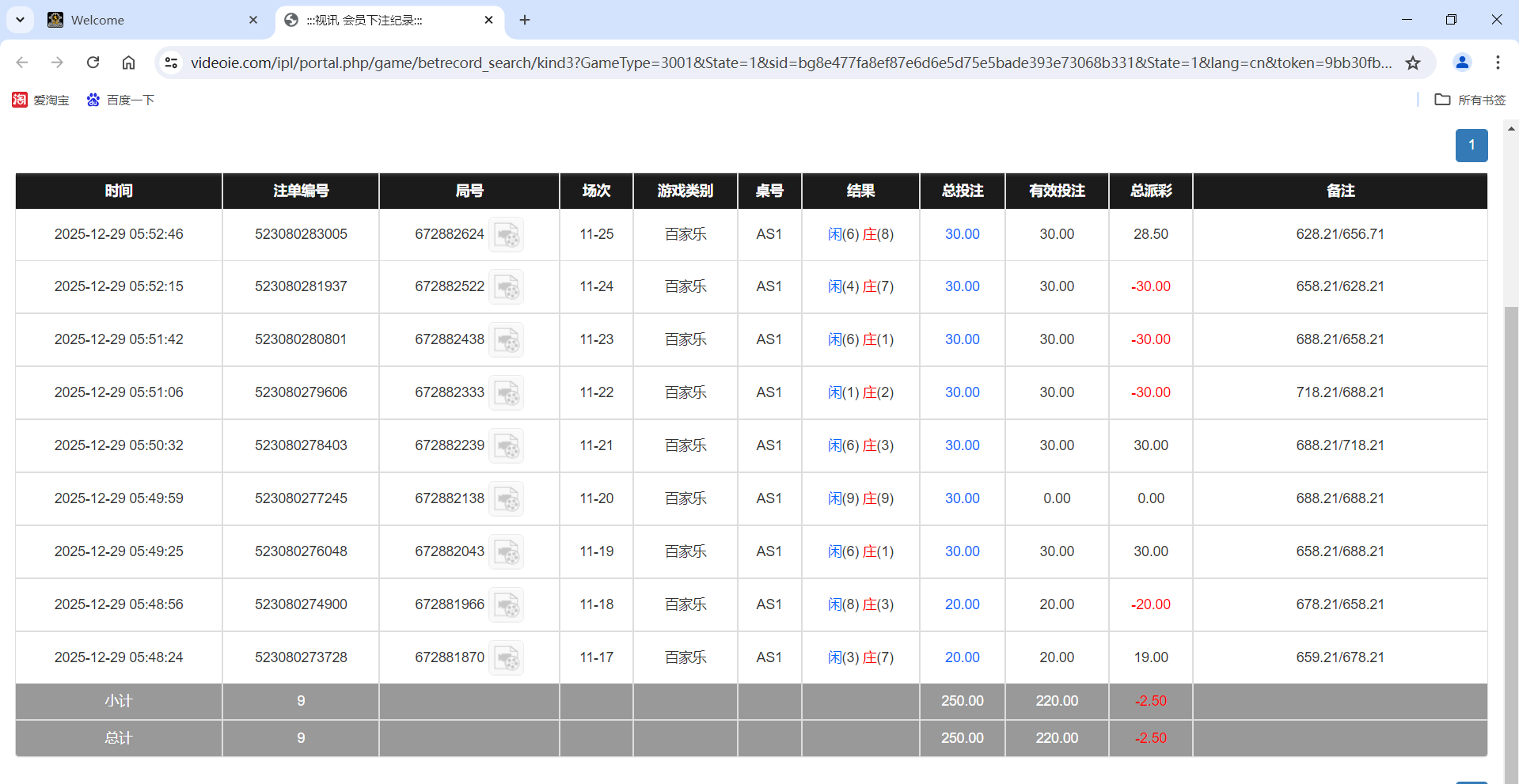Click the Chrome profile avatar
Viewport: 1519px width, 784px height.
[1461, 62]
